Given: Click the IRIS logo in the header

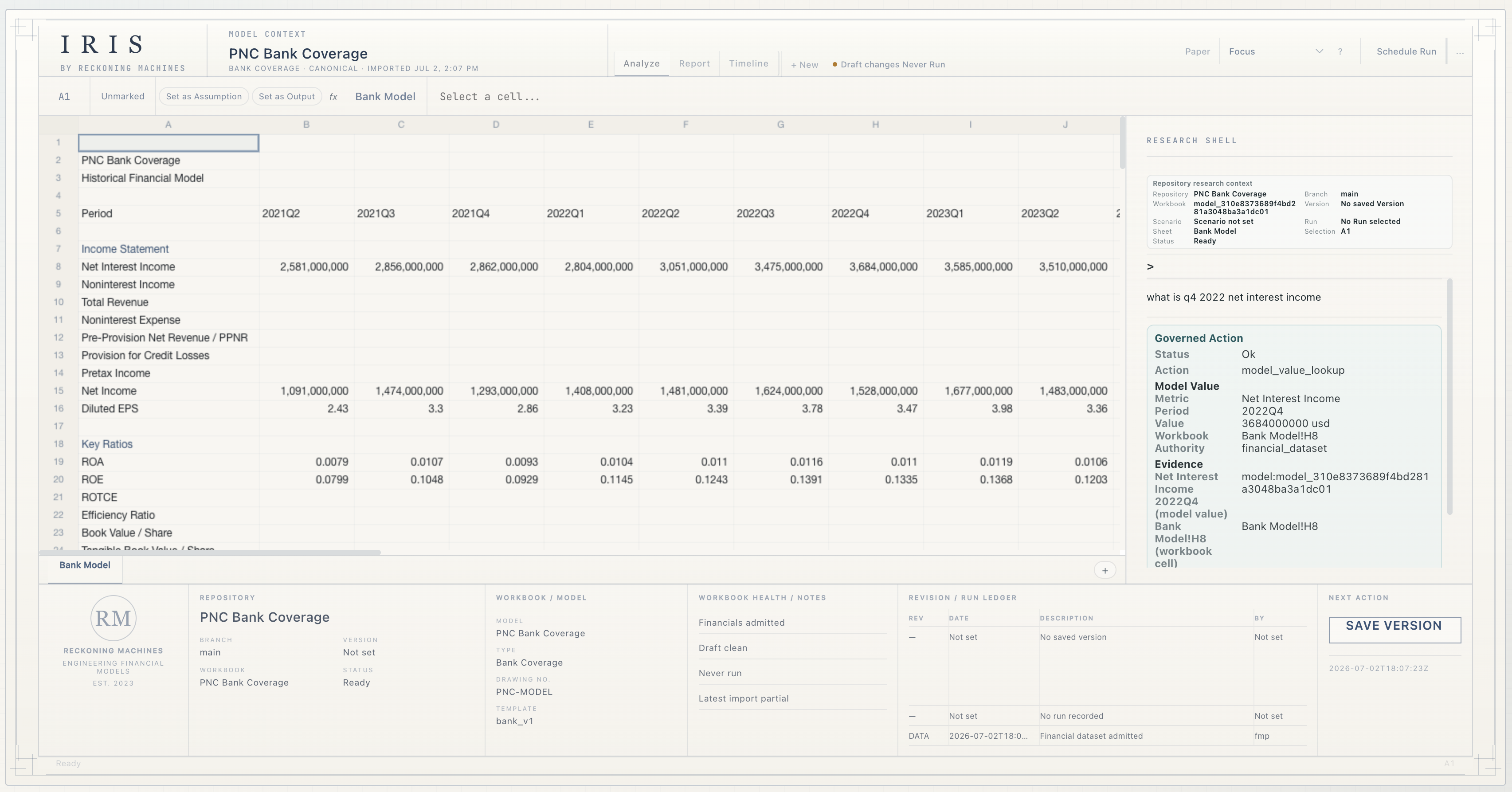Looking at the screenshot, I should [x=102, y=45].
